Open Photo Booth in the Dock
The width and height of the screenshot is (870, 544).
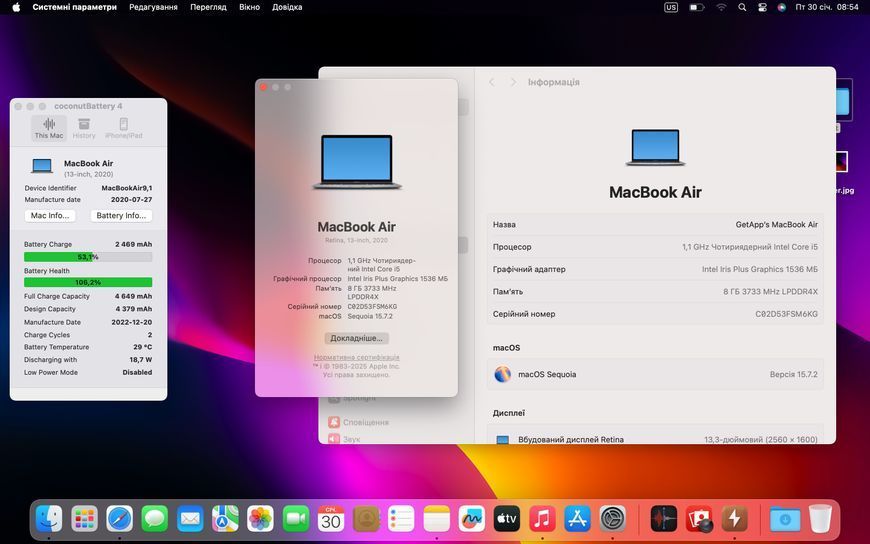[x=699, y=519]
